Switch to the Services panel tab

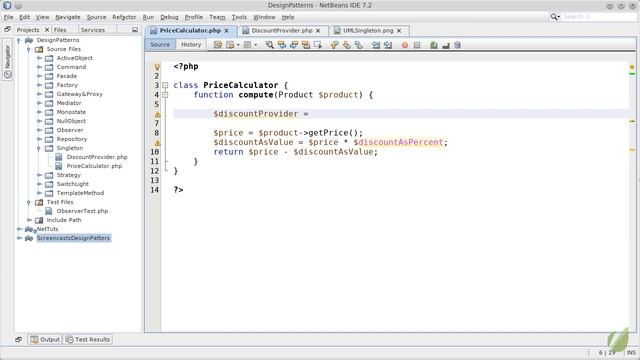pos(93,30)
